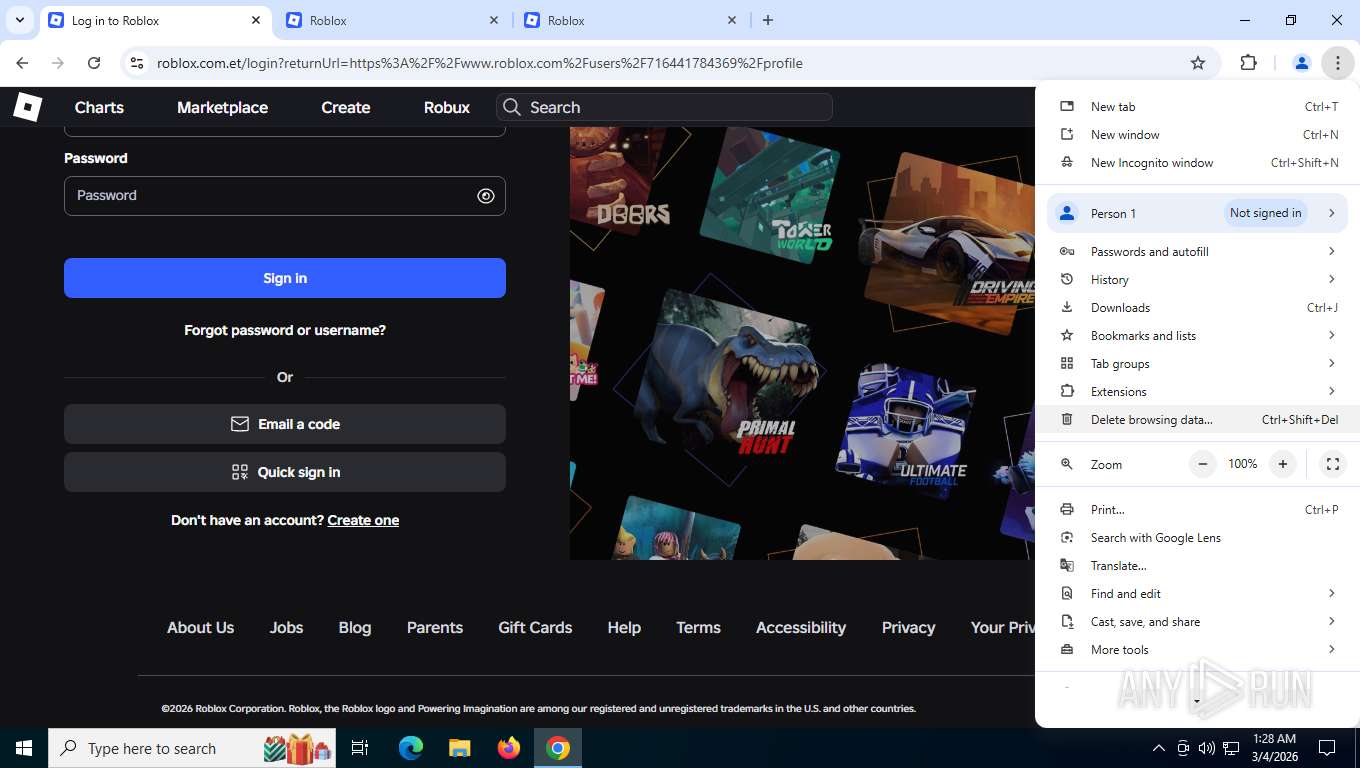Viewport: 1360px width, 768px height.
Task: Click the Gift Cards footer link
Action: click(535, 628)
